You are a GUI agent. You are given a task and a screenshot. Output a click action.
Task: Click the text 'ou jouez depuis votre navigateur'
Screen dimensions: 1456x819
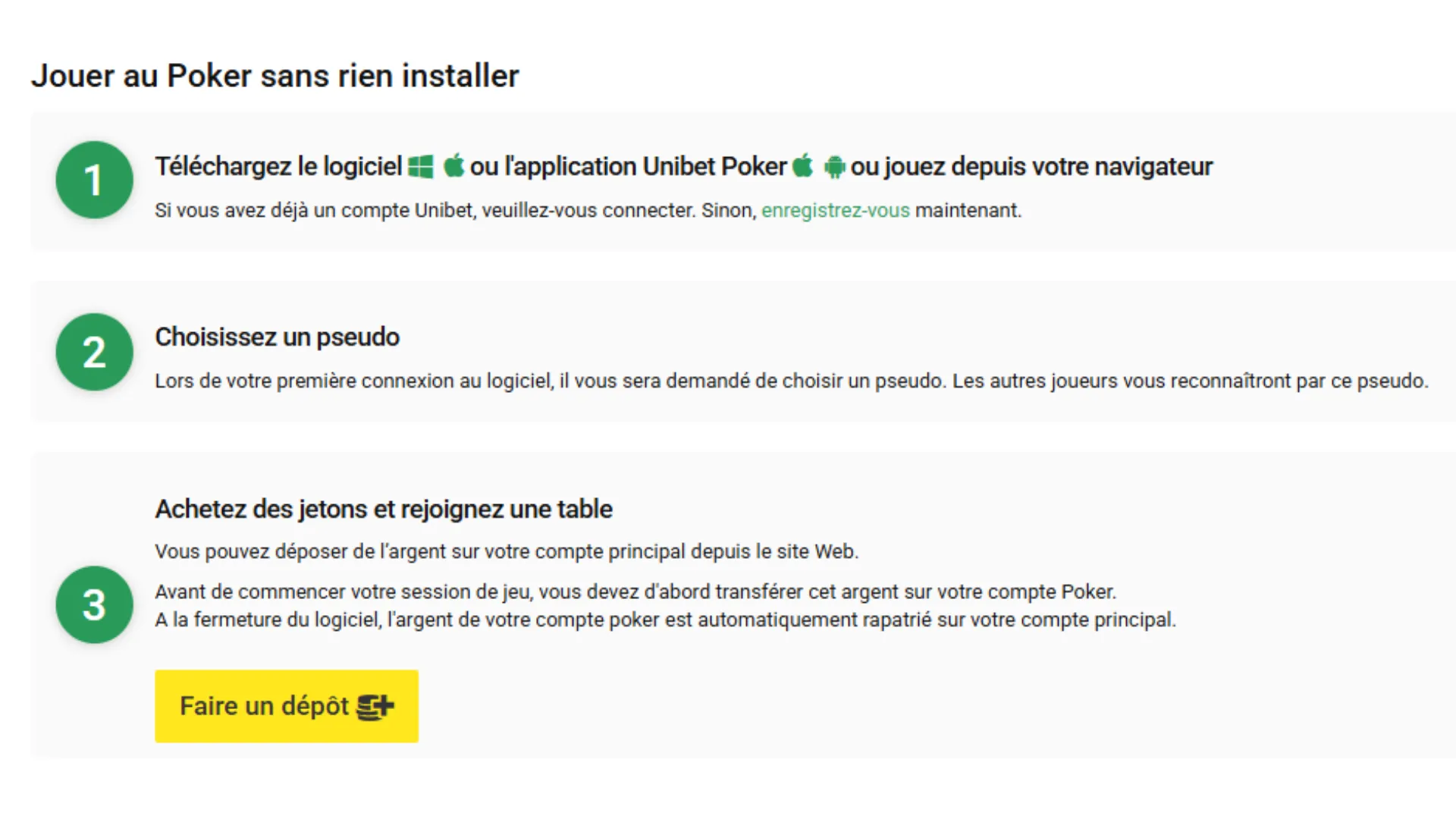tap(1031, 167)
